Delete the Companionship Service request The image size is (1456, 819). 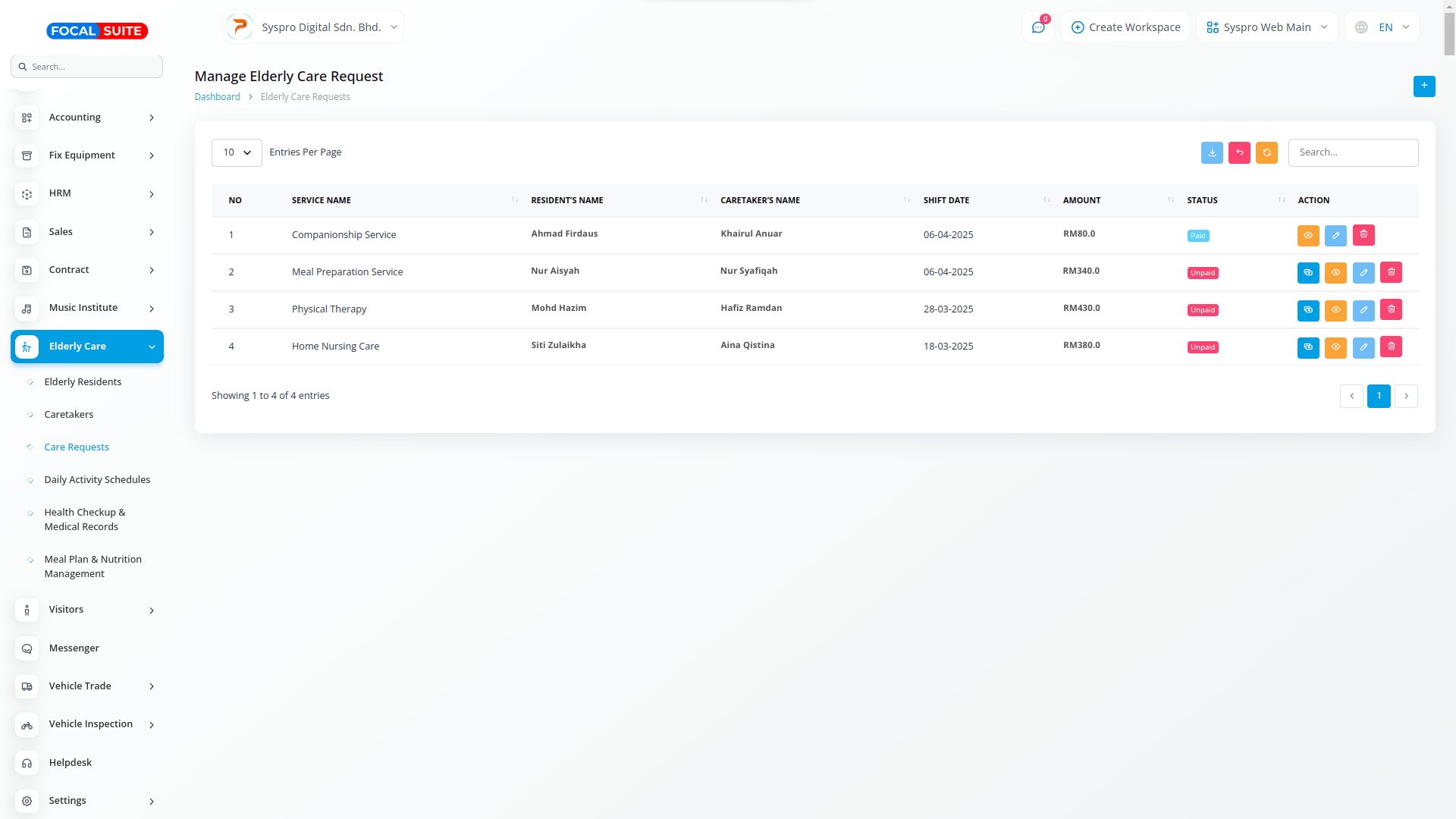tap(1363, 235)
